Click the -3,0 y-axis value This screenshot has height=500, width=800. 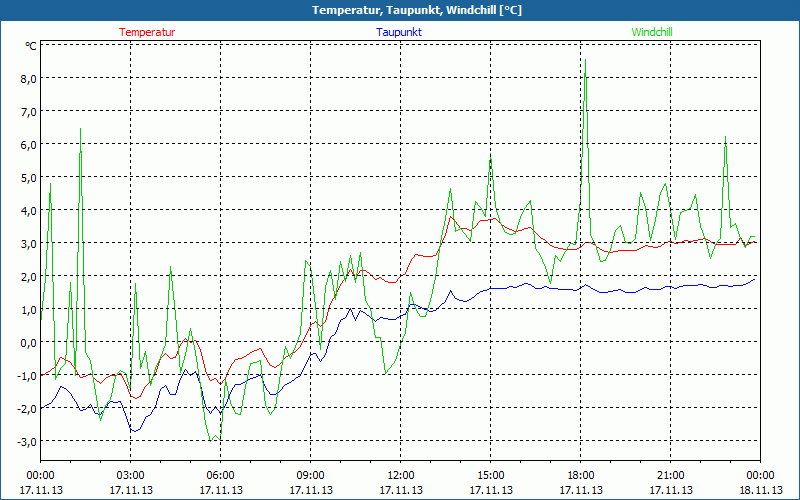(27, 441)
